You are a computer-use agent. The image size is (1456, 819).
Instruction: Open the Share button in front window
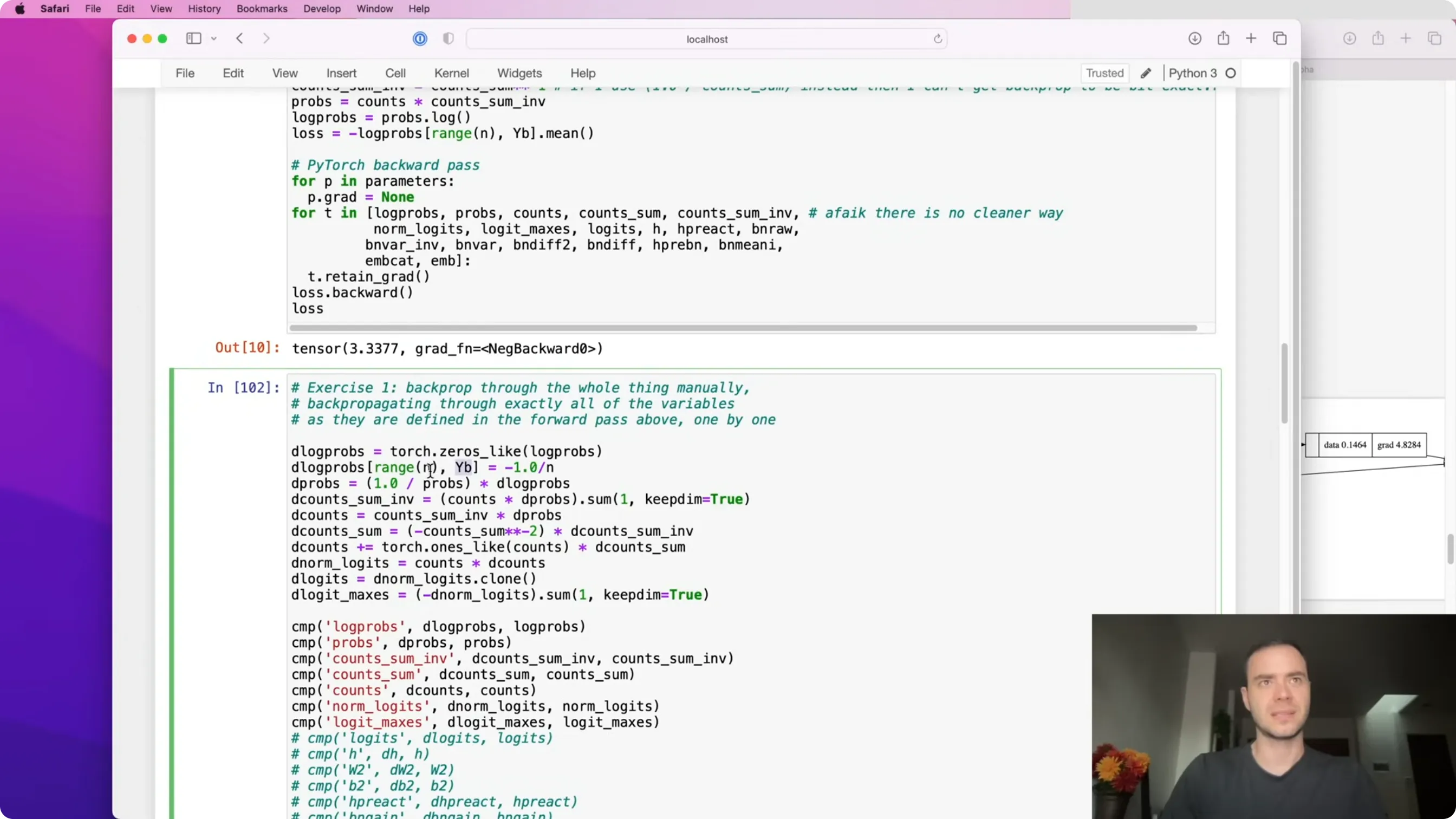(1223, 38)
